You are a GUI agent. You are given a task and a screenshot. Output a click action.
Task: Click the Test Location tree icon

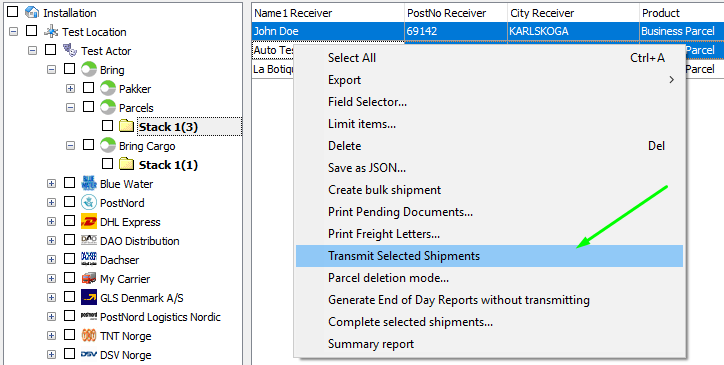click(51, 31)
